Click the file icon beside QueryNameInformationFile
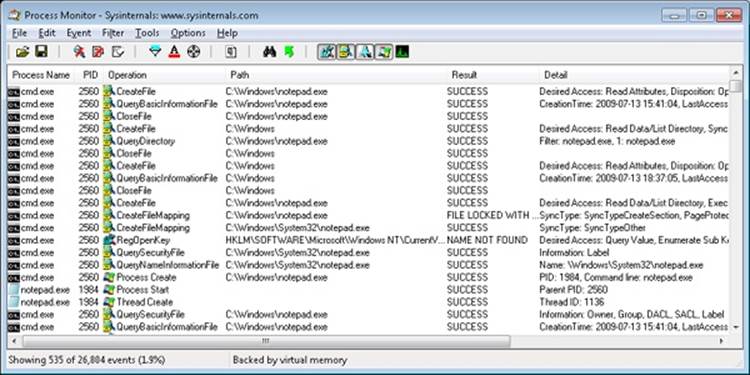 (109, 265)
